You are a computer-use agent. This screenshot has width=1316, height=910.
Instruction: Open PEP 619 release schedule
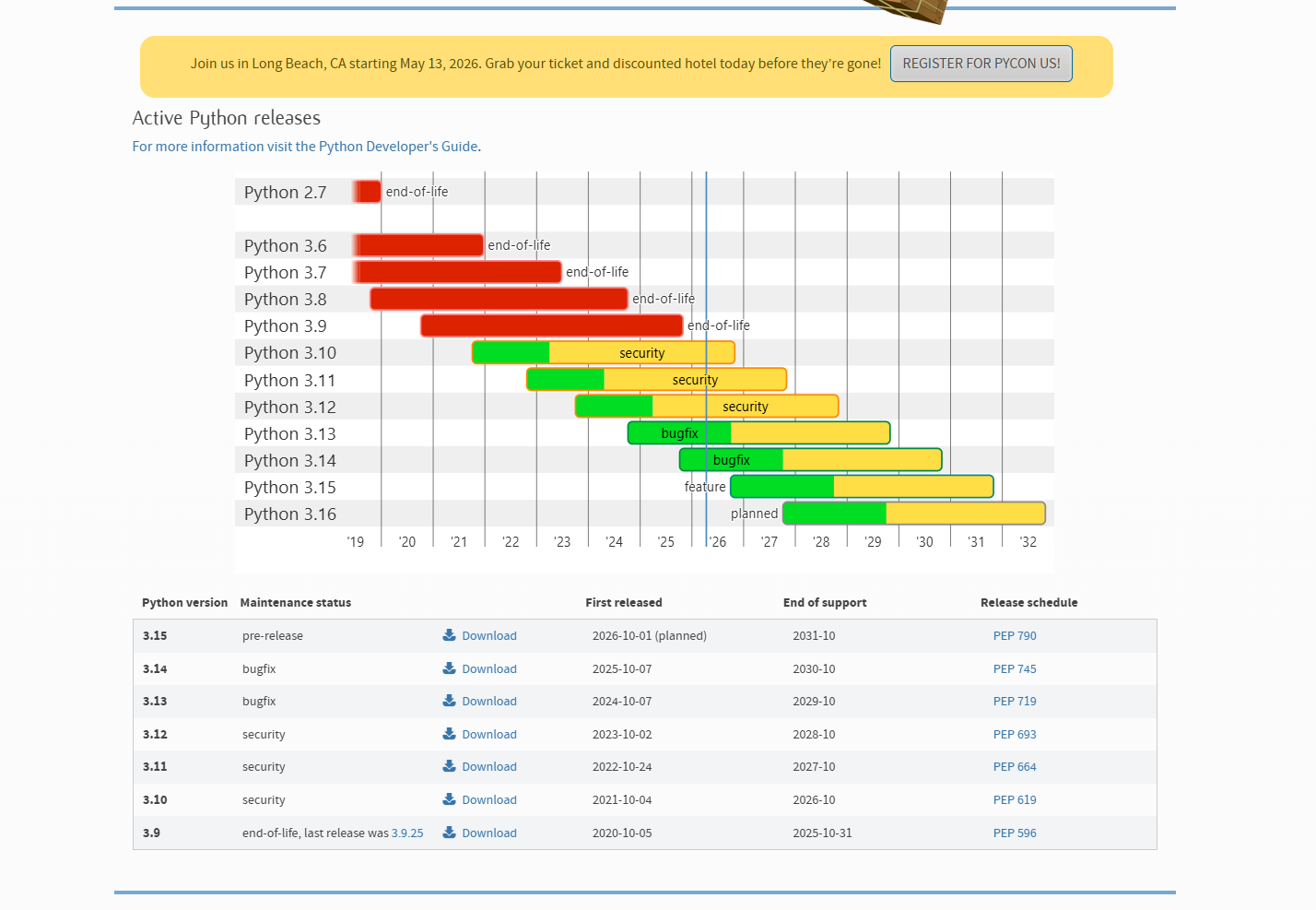(x=1015, y=800)
